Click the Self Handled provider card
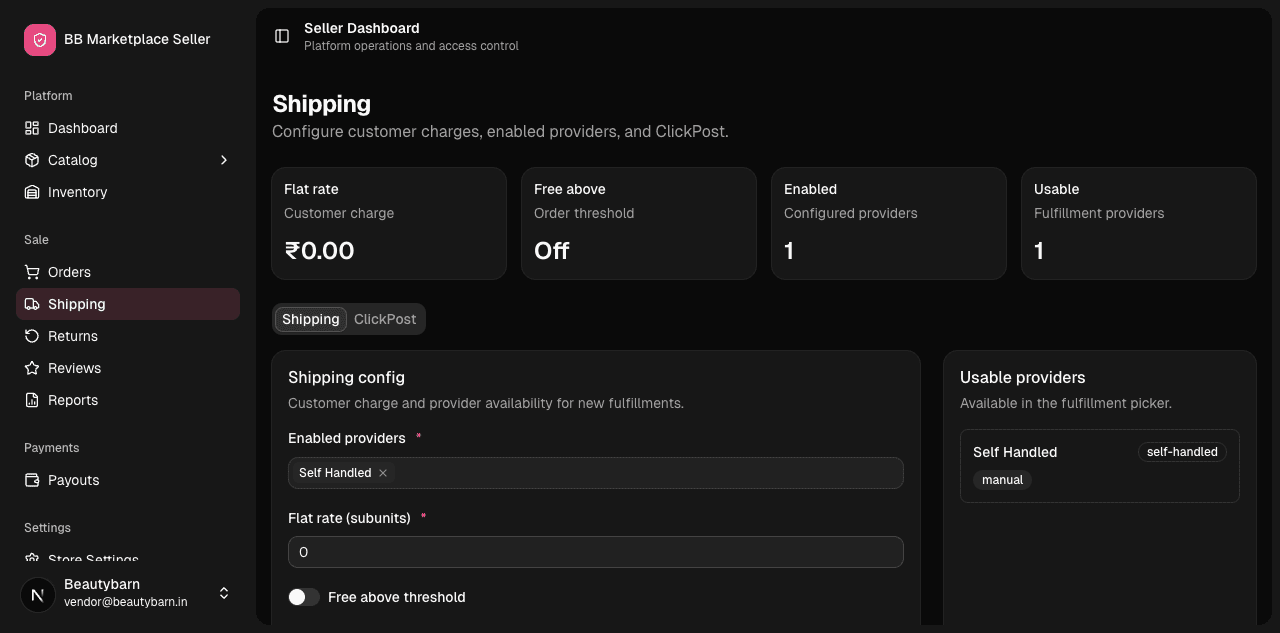The width and height of the screenshot is (1280, 633). tap(1100, 466)
